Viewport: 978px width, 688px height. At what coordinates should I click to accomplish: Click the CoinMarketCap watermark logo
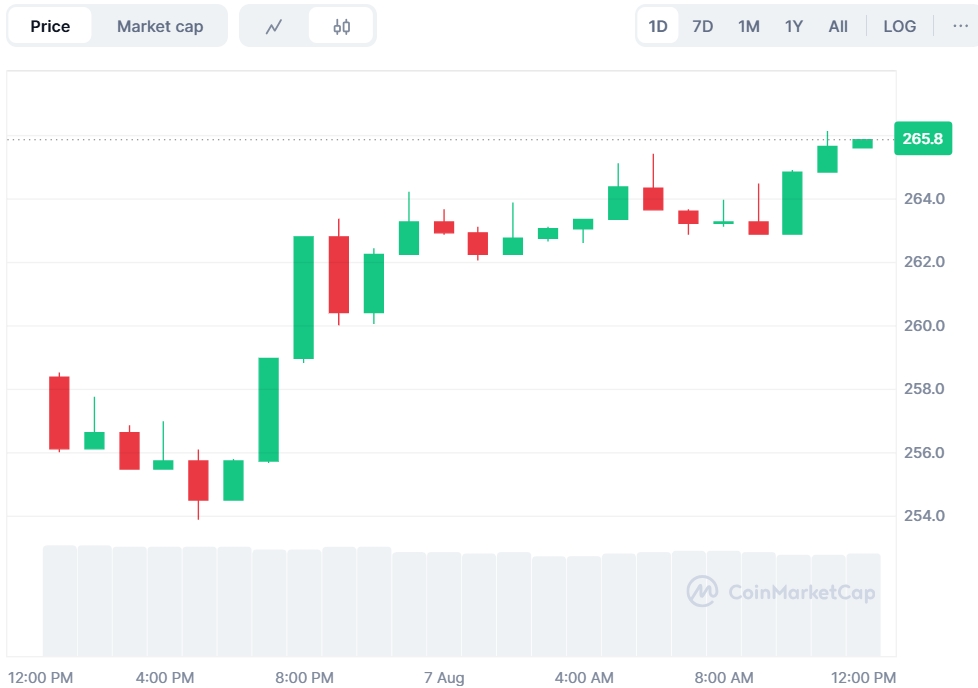[x=781, y=592]
